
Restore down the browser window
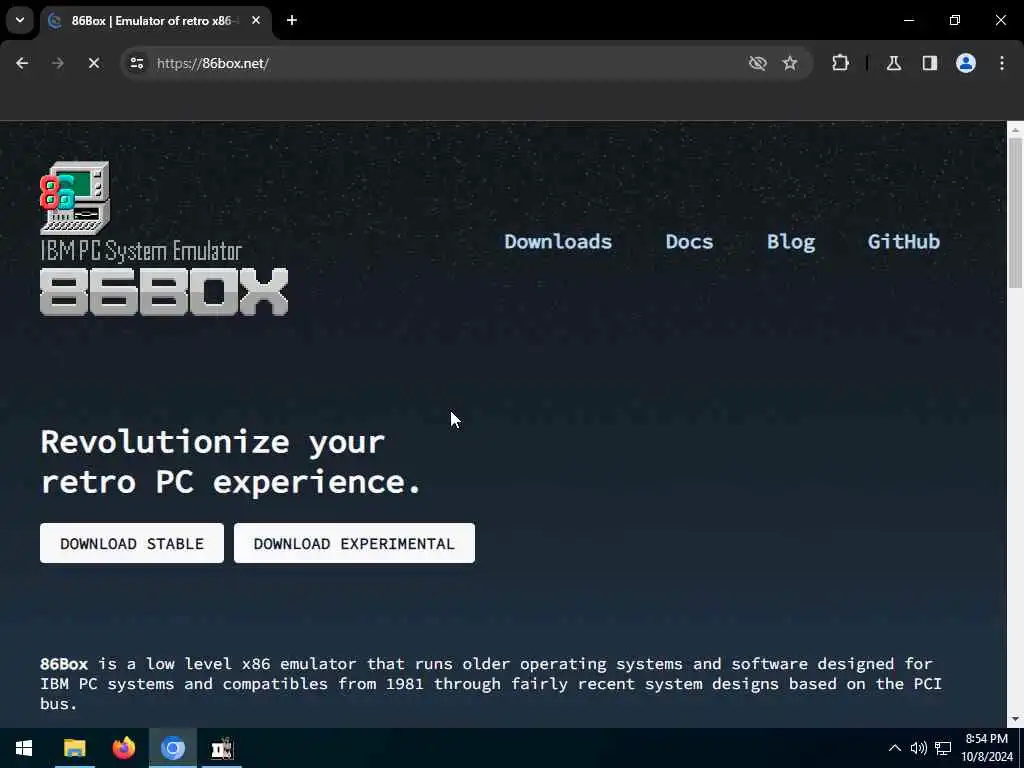(x=955, y=20)
